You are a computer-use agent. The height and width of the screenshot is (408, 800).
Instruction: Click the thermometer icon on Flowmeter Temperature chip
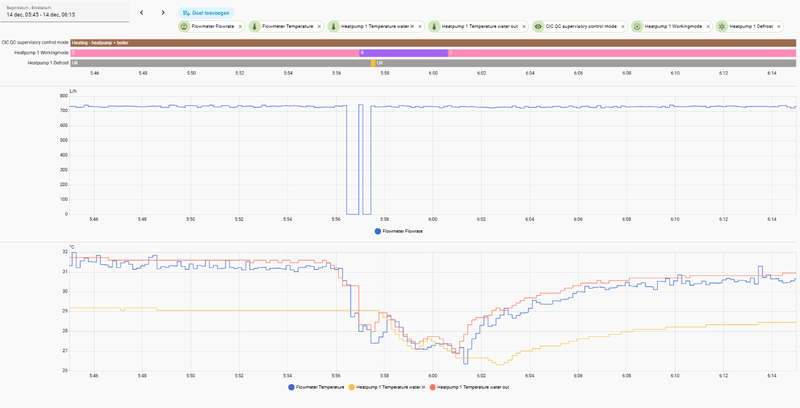pyautogui.click(x=254, y=27)
